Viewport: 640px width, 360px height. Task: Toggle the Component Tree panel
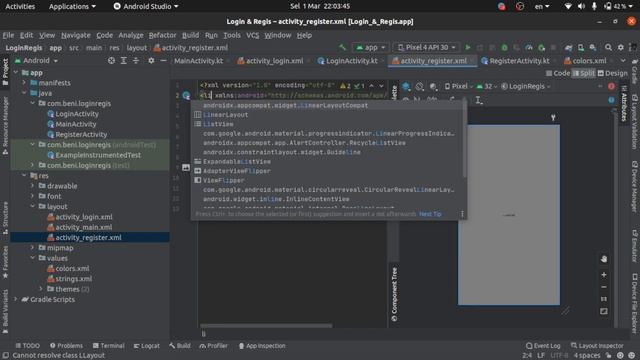(x=394, y=294)
